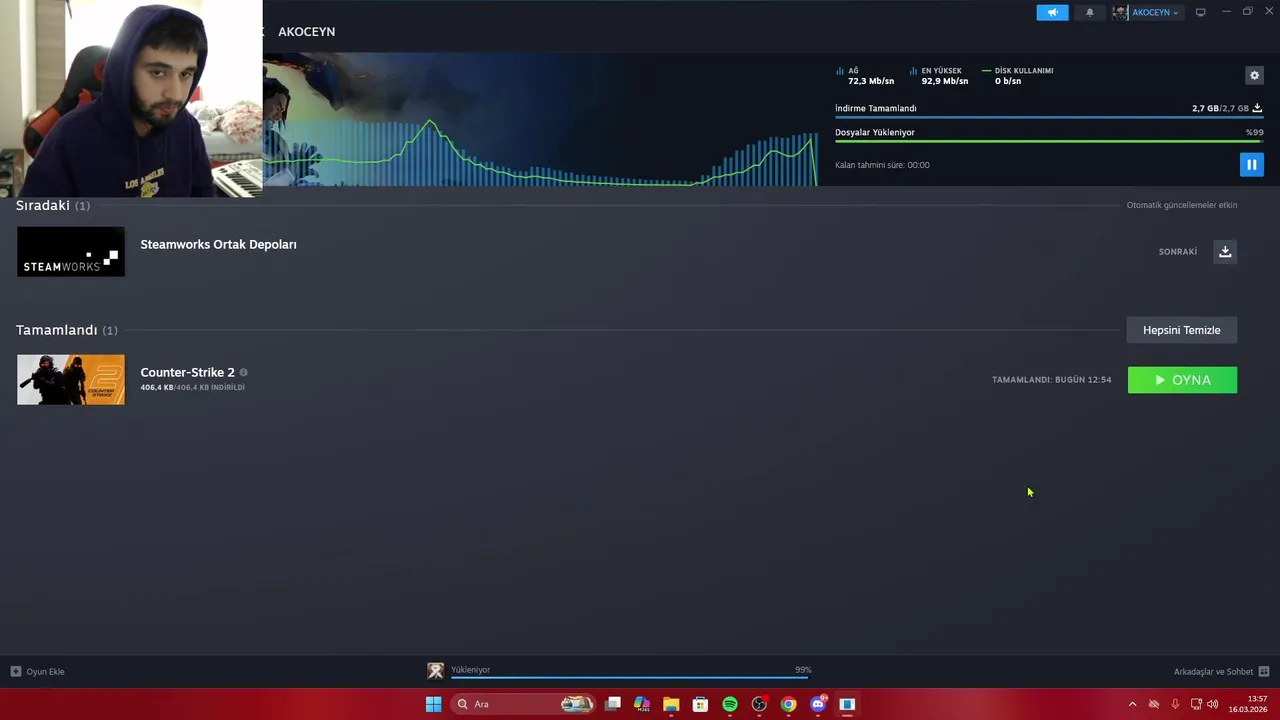The image size is (1280, 720).
Task: Click the game icon beside Yükleniyor
Action: (x=435, y=671)
